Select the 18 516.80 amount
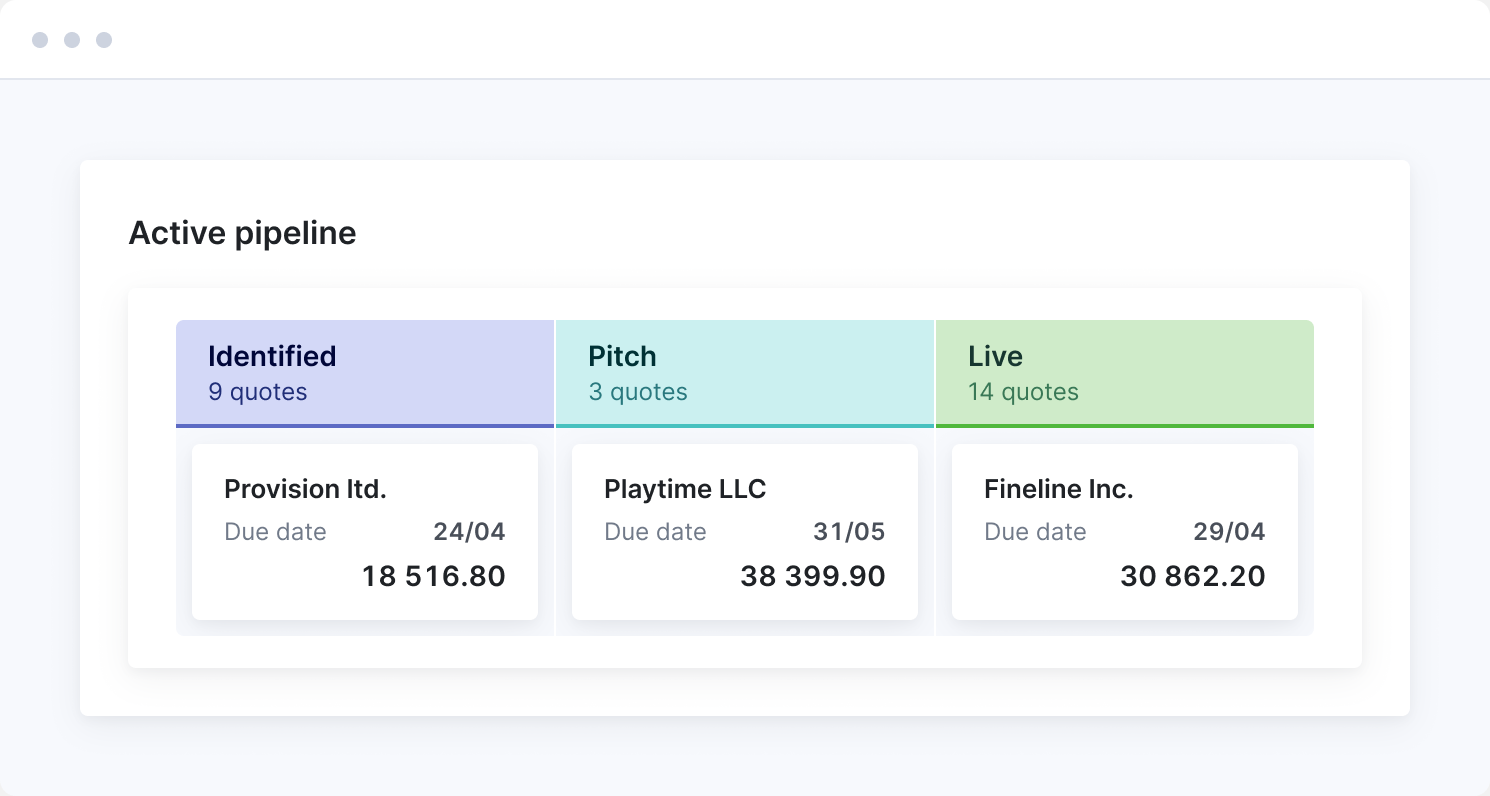Viewport: 1490px width, 796px height. tap(433, 576)
